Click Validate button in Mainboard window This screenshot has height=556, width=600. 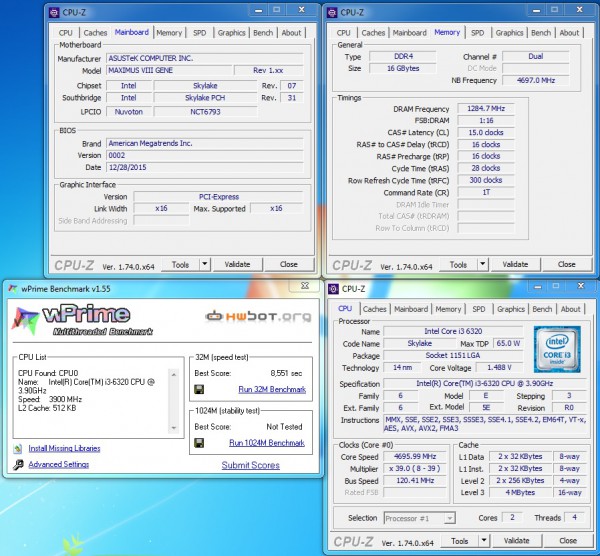(x=237, y=264)
